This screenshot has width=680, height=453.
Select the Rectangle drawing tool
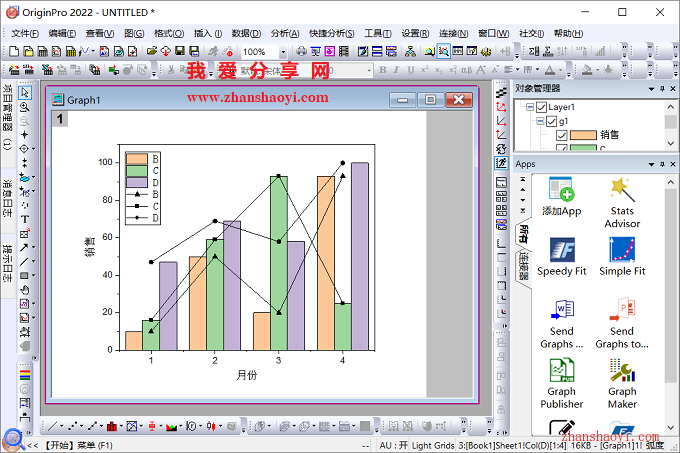tap(24, 275)
